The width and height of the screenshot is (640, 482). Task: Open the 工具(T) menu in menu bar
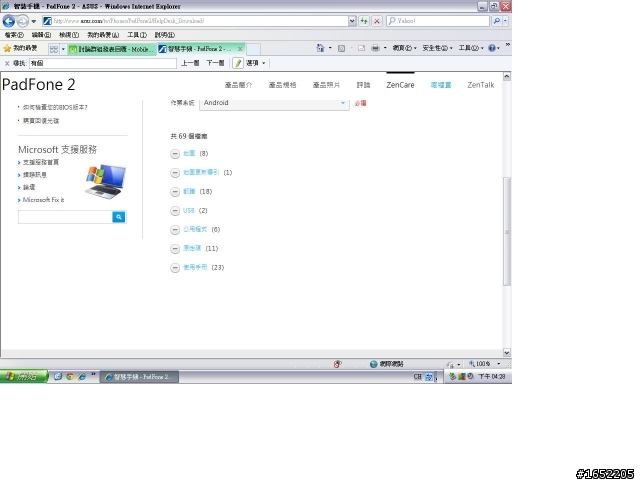coord(137,35)
